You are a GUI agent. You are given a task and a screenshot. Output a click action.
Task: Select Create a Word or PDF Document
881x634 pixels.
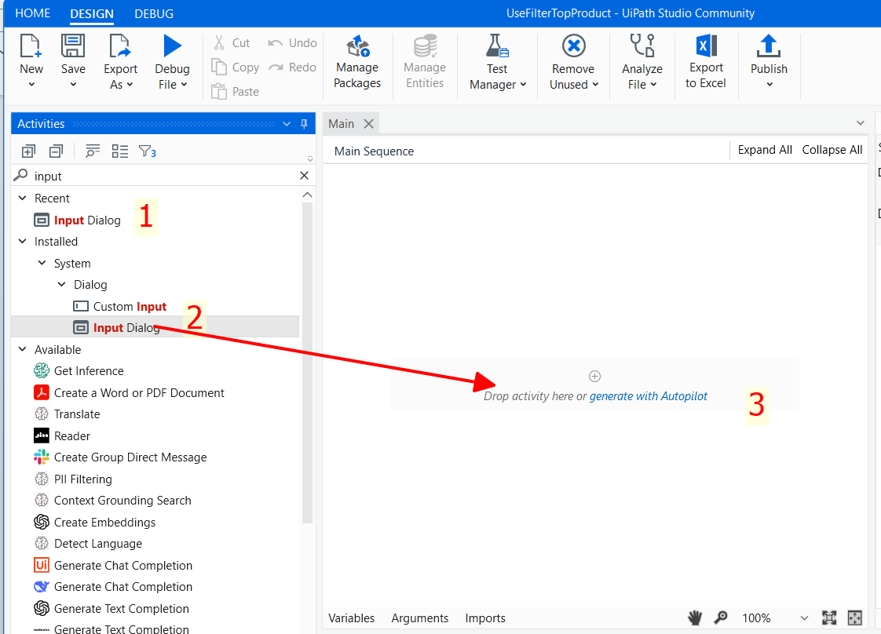(139, 393)
